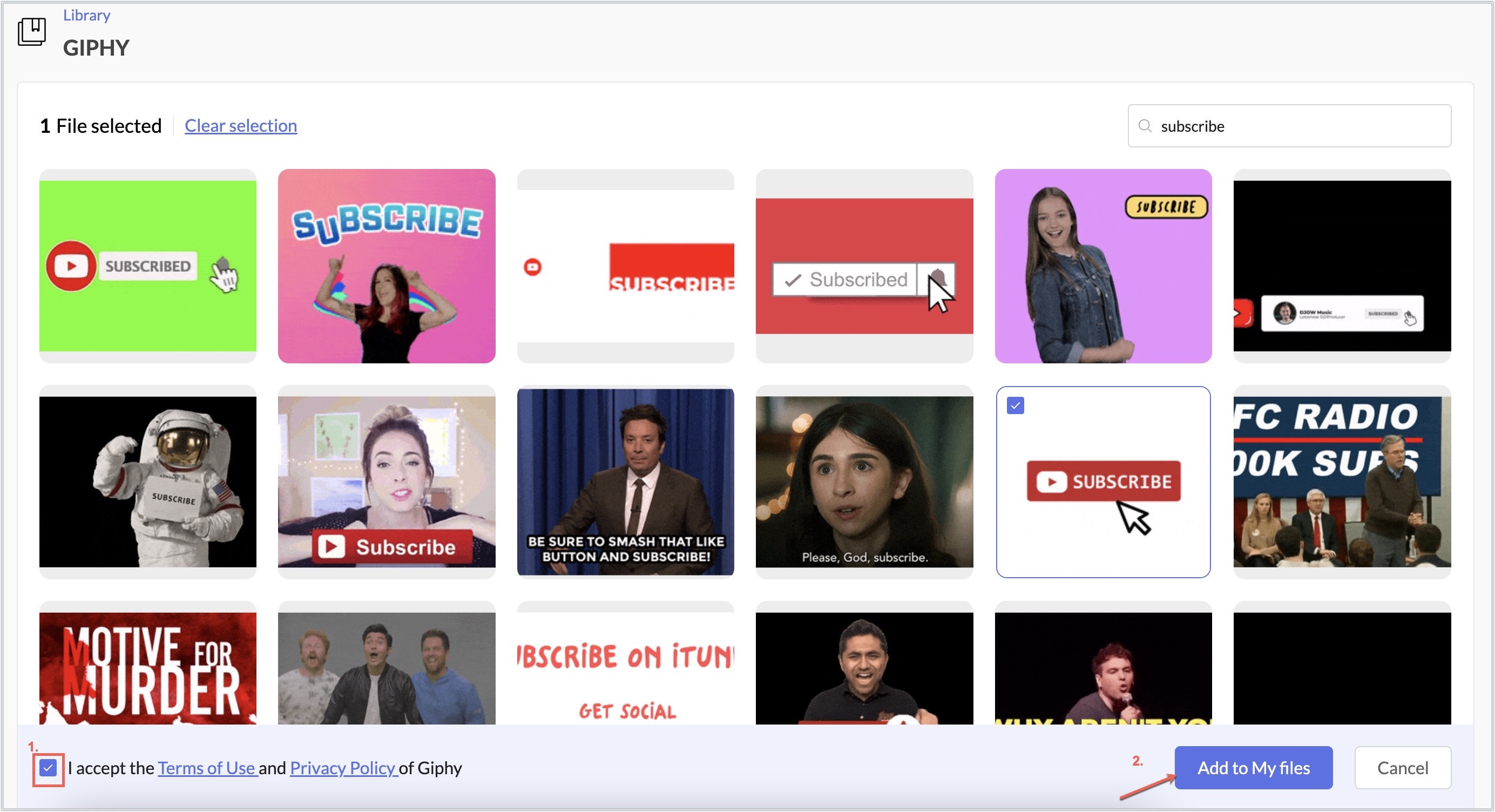The height and width of the screenshot is (812, 1495).
Task: Select the three cheering men GIF
Action: click(x=387, y=663)
